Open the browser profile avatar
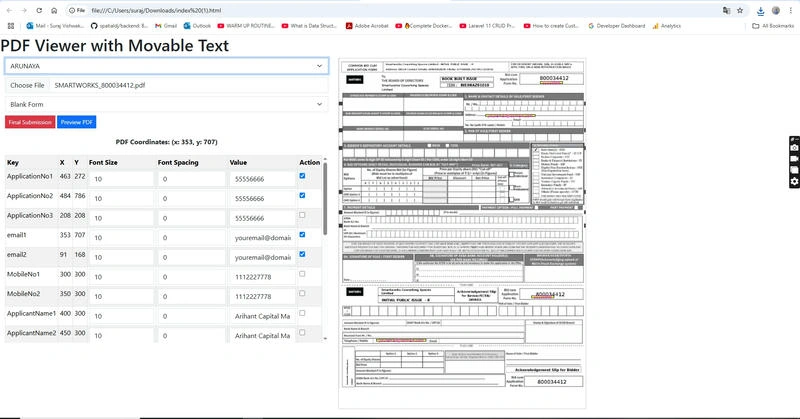 776,10
